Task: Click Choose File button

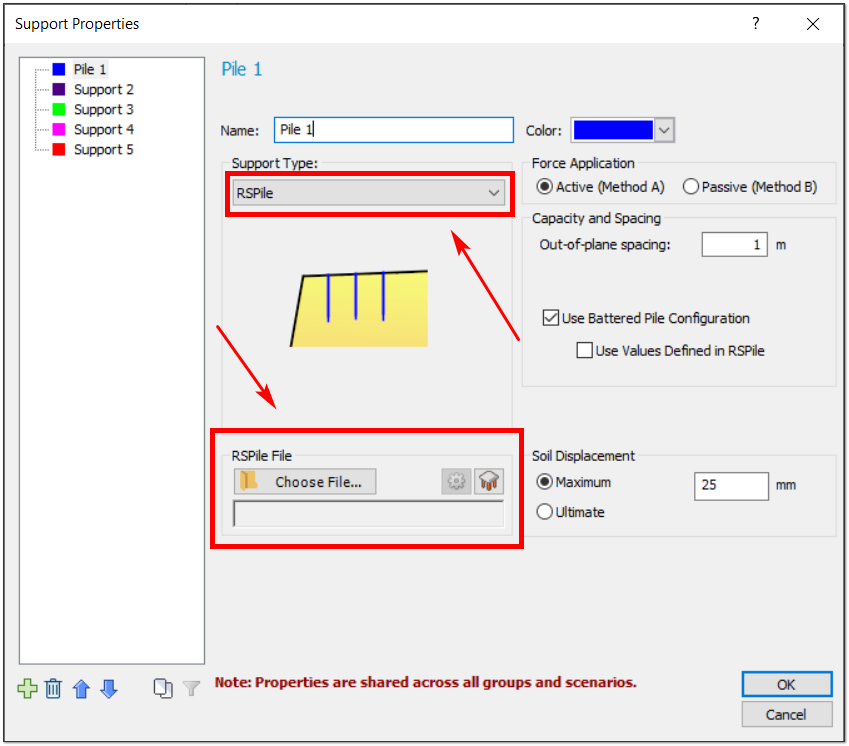Action: (305, 481)
